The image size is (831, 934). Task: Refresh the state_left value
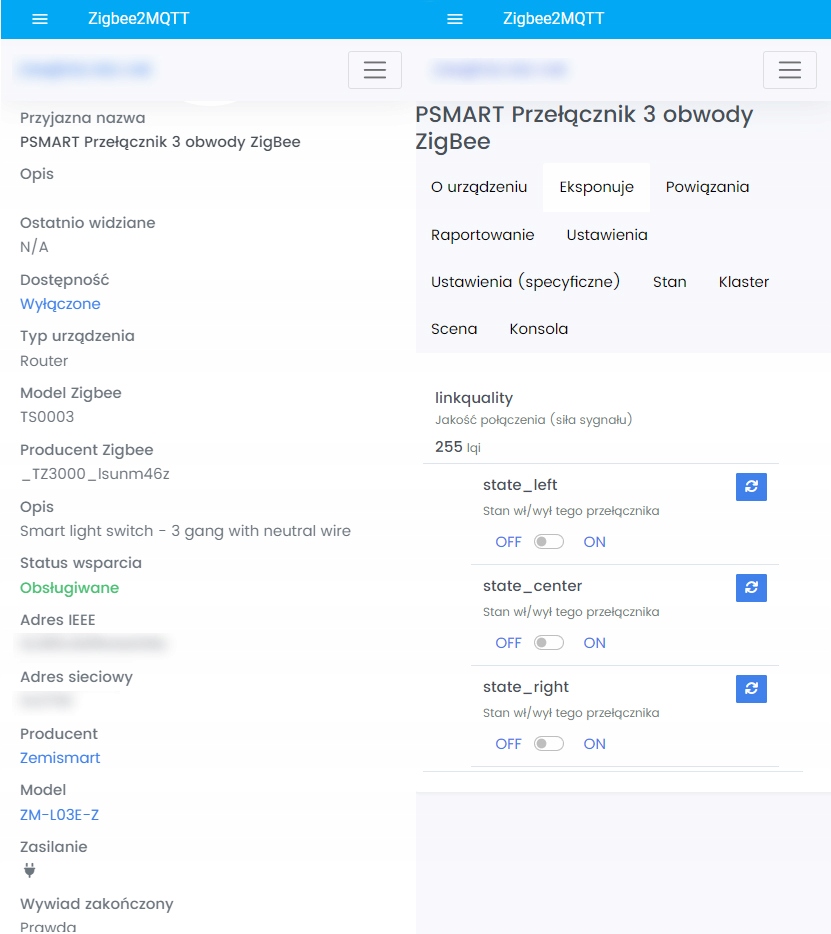(x=751, y=487)
